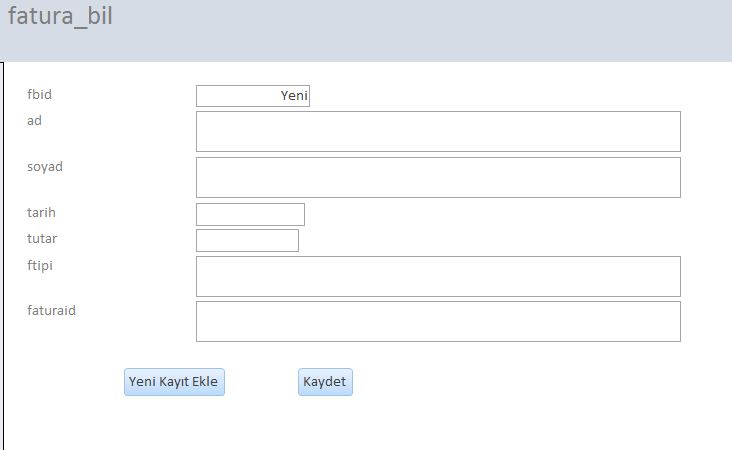Viewport: 732px width, 450px height.
Task: Click the 'tutar' label text
Action: pyautogui.click(x=42, y=238)
